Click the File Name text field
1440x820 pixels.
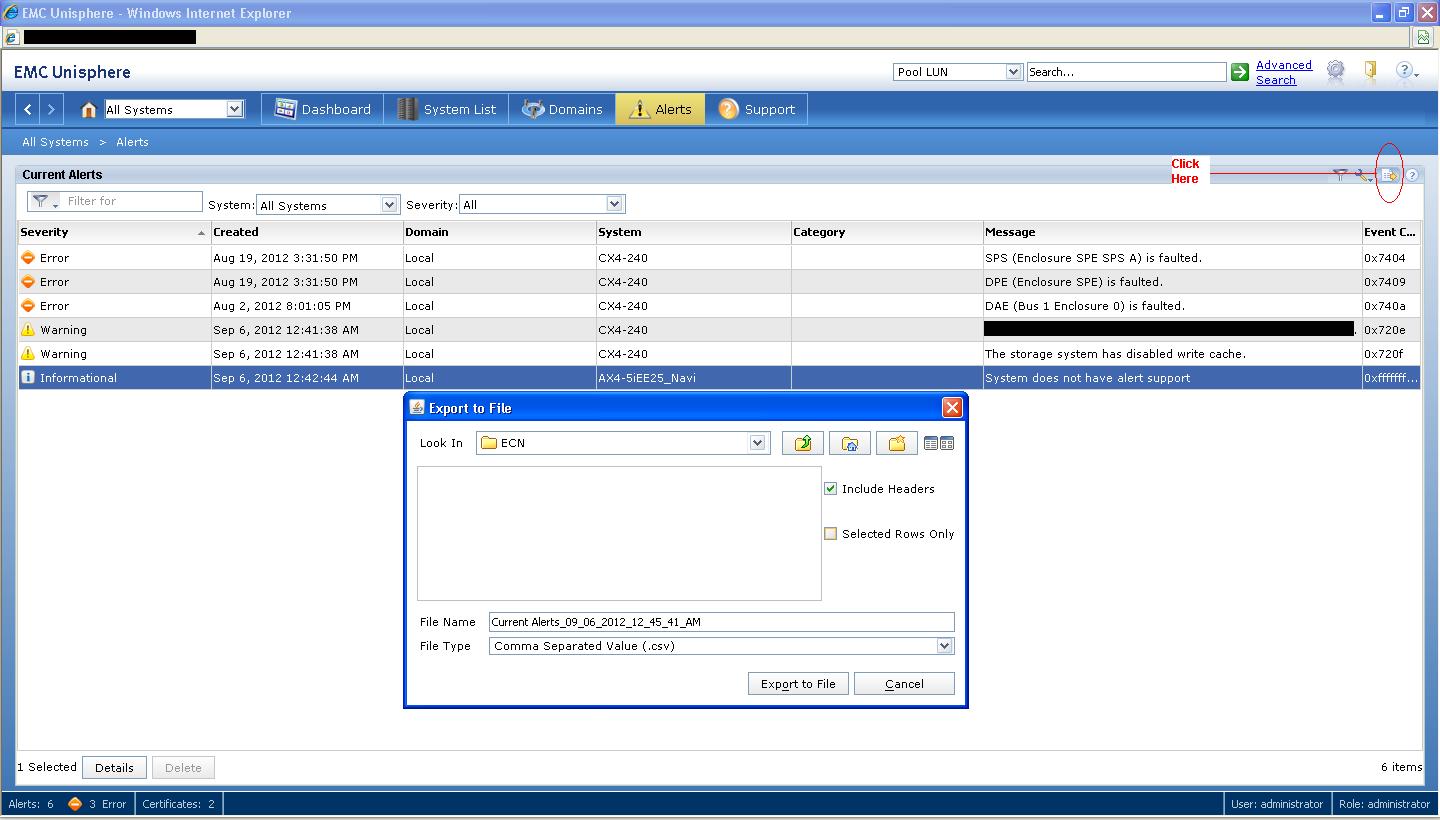tap(721, 622)
